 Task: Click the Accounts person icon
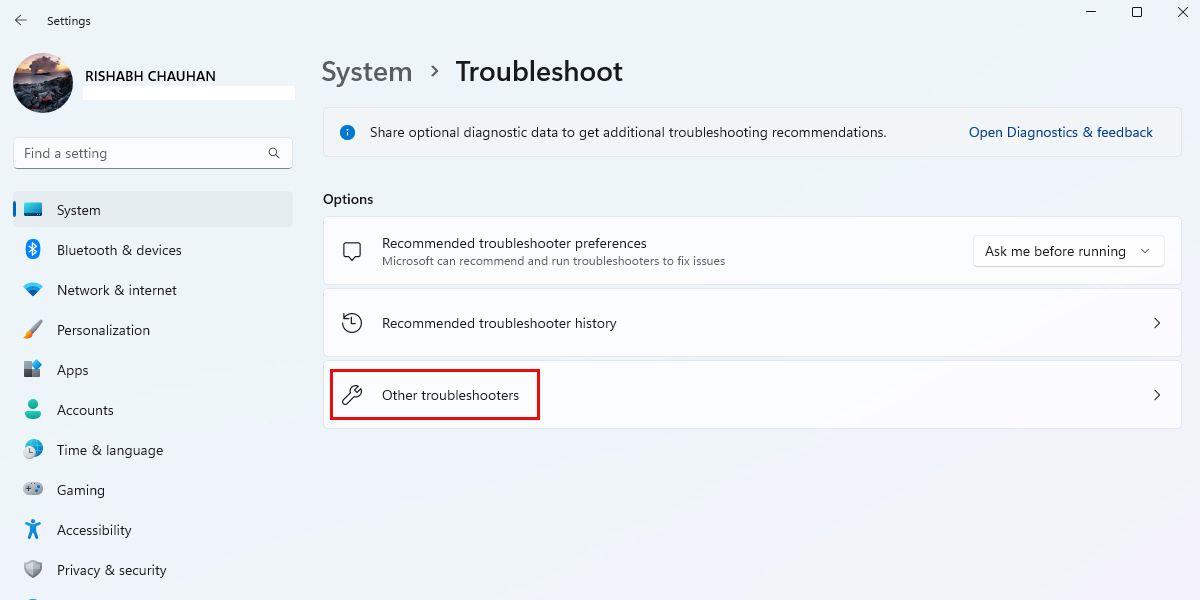[x=33, y=410]
